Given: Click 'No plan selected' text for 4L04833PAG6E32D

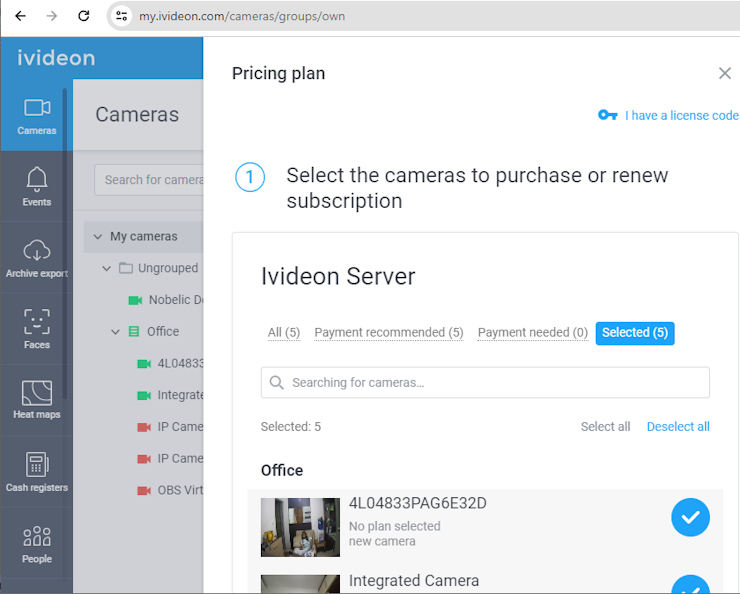Looking at the screenshot, I should 395,526.
